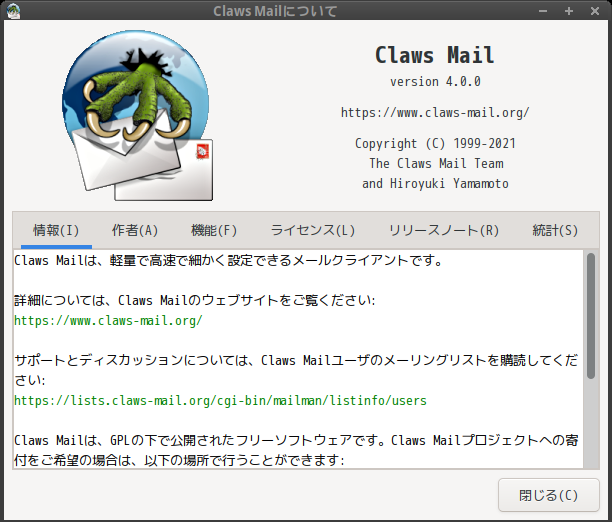Click the Claws Mail titlebar app icon
The image size is (612, 522).
tap(14, 11)
